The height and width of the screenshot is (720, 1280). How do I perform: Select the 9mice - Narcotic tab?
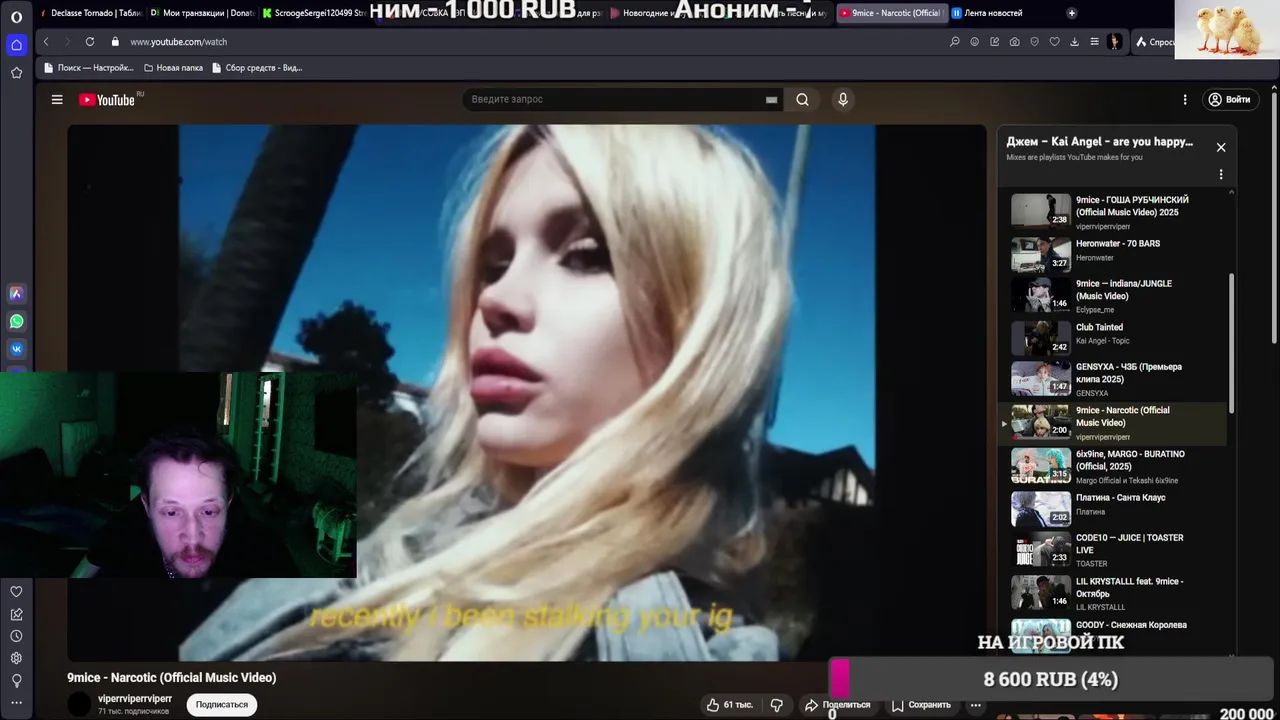point(890,13)
